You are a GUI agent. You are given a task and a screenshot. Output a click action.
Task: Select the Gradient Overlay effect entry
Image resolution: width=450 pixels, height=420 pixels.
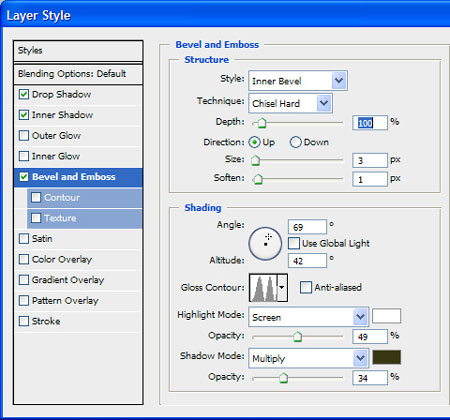[x=78, y=280]
